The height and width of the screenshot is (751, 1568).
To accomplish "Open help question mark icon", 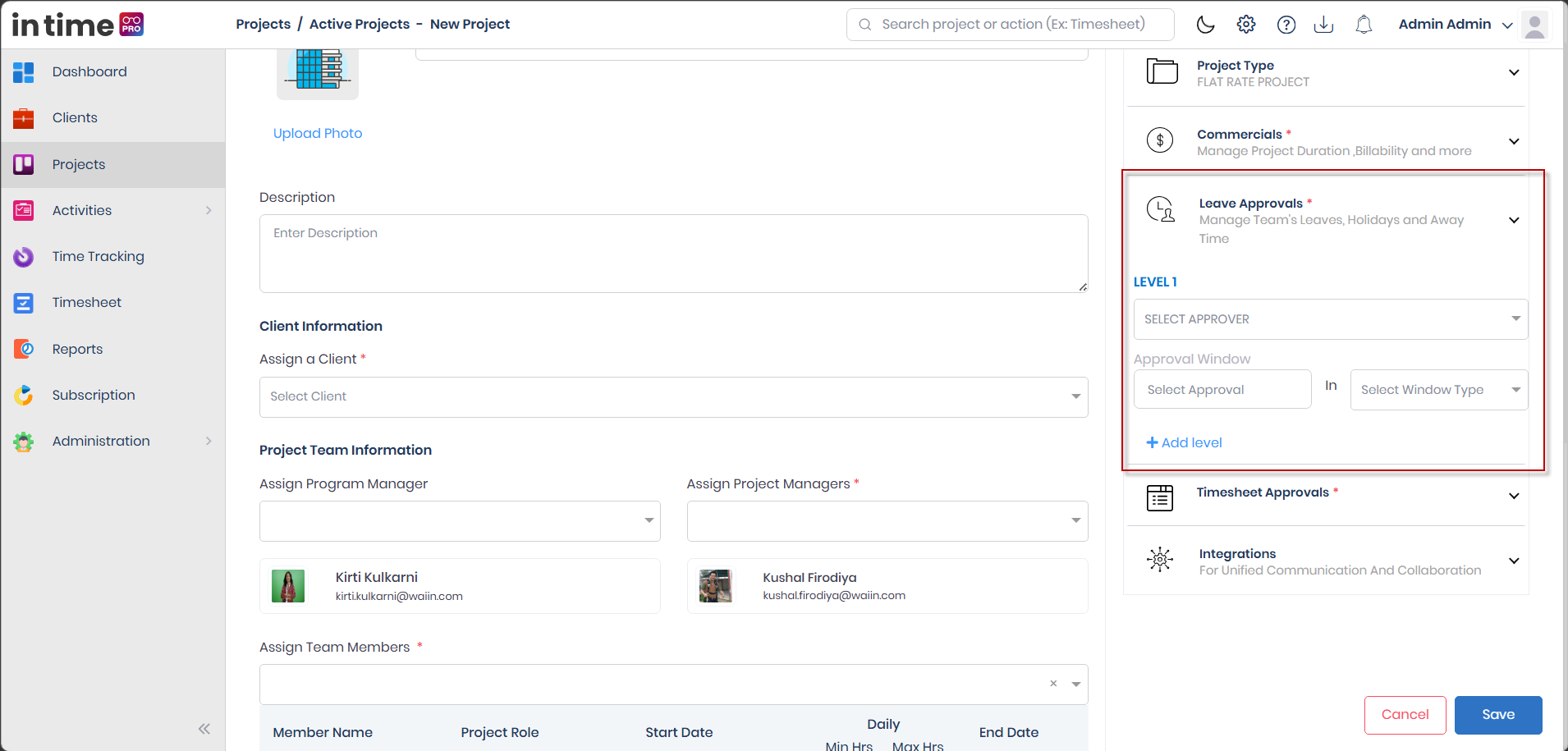I will coord(1286,25).
